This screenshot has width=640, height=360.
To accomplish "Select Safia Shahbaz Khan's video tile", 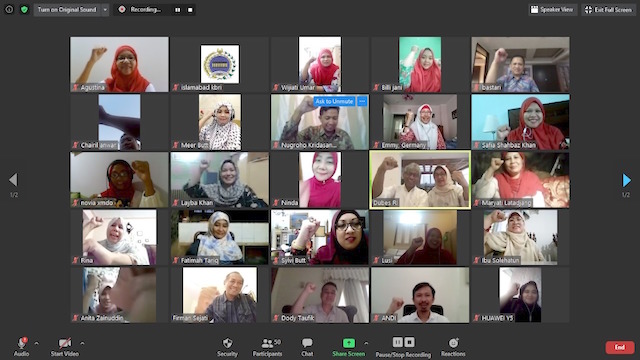I will (520, 122).
